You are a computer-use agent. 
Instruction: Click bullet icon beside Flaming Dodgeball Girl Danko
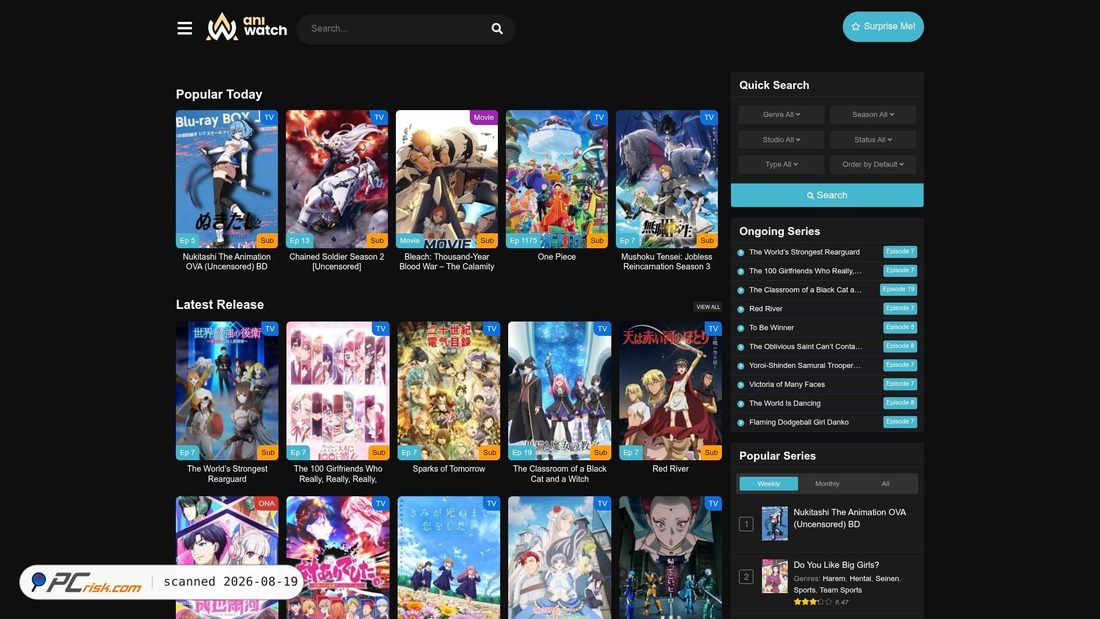(x=741, y=422)
